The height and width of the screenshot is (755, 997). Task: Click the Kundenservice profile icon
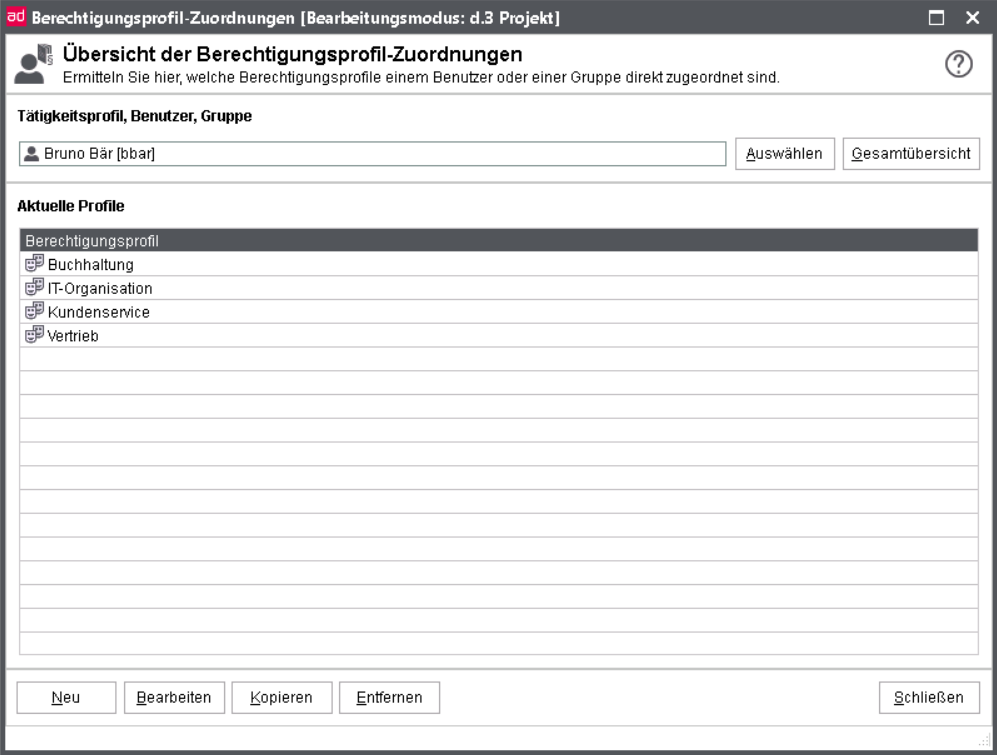(x=34, y=311)
